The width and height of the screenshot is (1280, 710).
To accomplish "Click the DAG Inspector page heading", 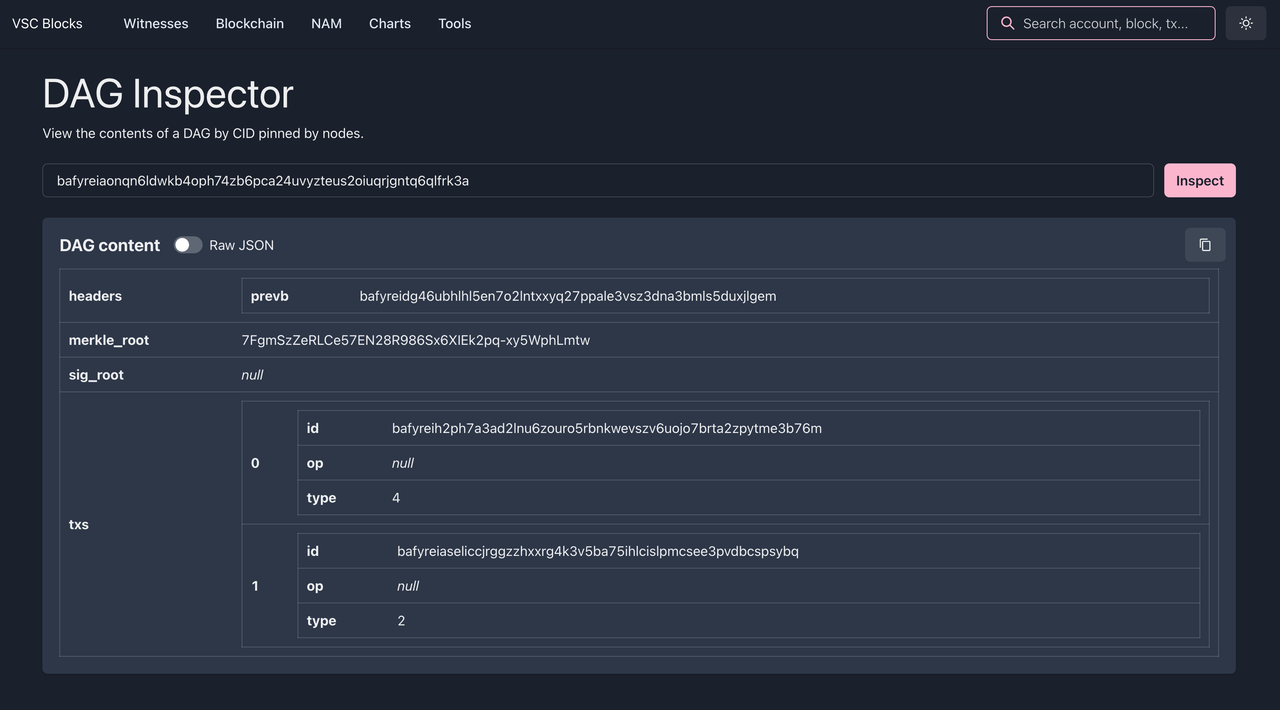I will [x=167, y=94].
